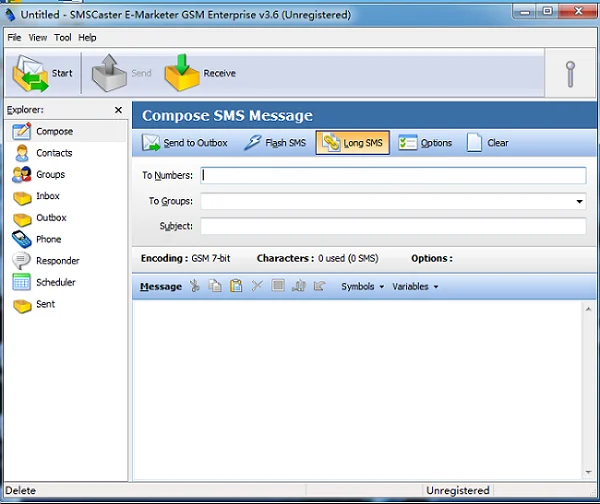Open the Groups section in Explorer
The height and width of the screenshot is (504, 600).
click(x=50, y=174)
